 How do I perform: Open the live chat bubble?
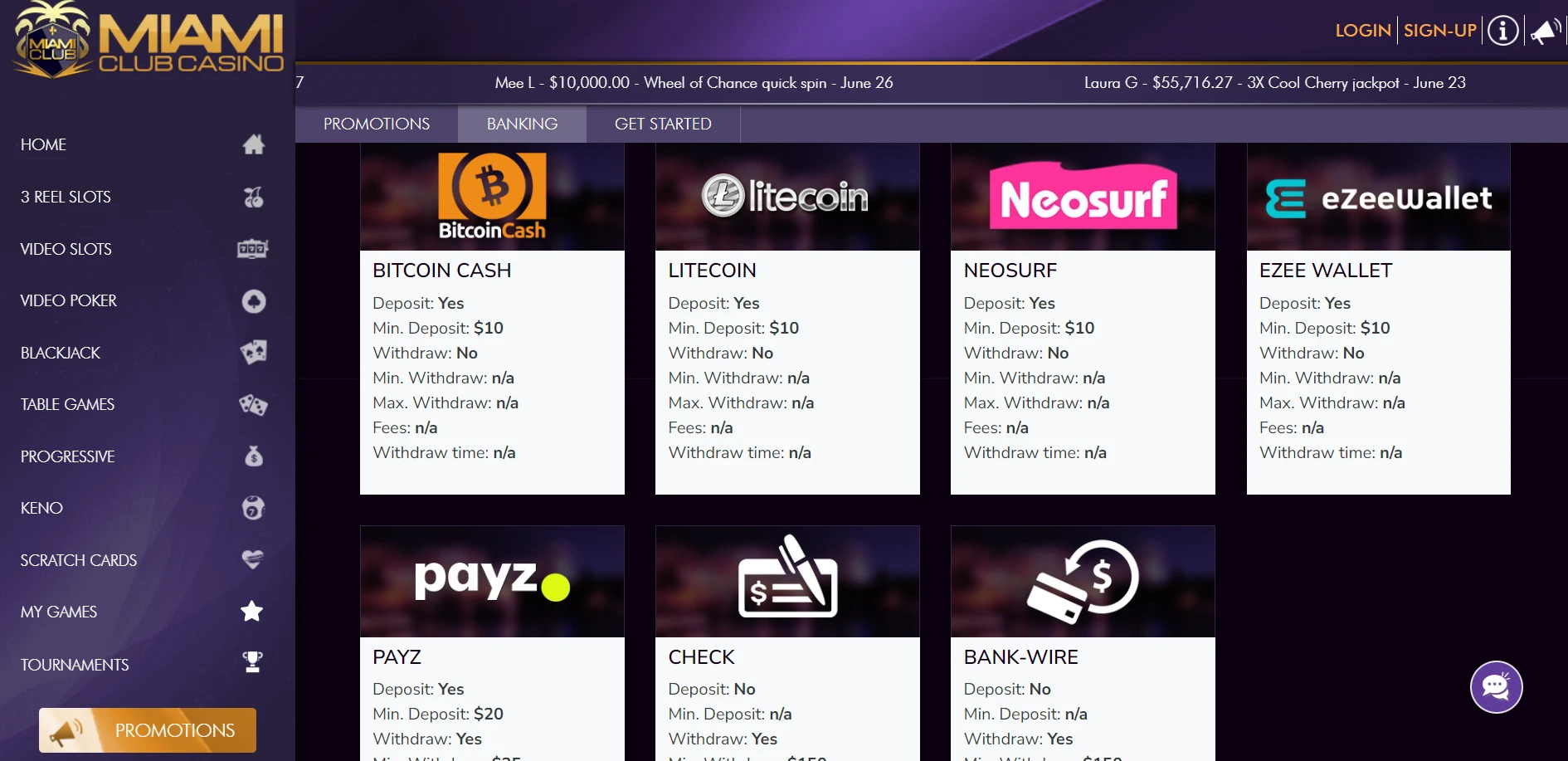1496,687
